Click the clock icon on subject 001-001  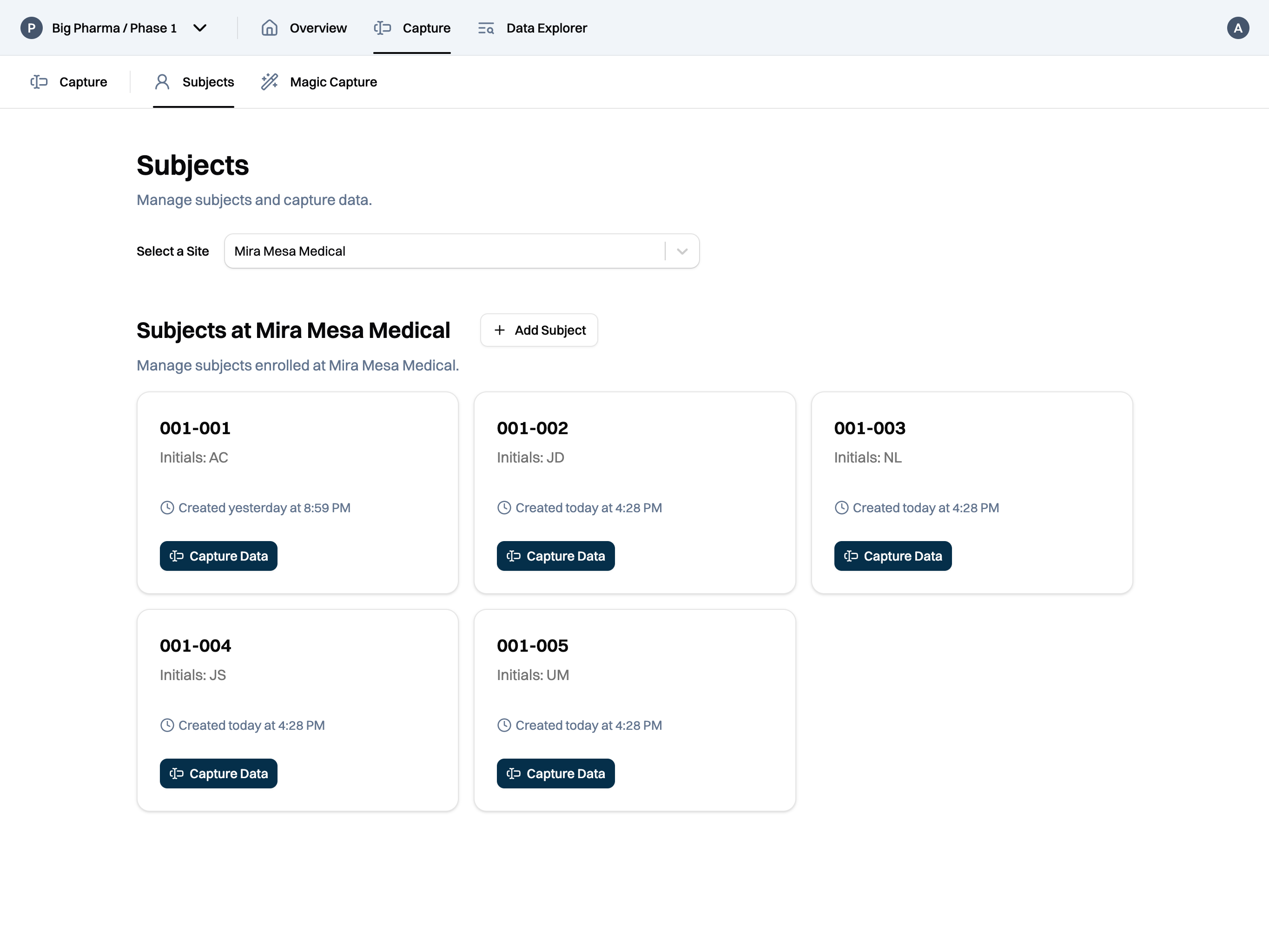tap(167, 507)
